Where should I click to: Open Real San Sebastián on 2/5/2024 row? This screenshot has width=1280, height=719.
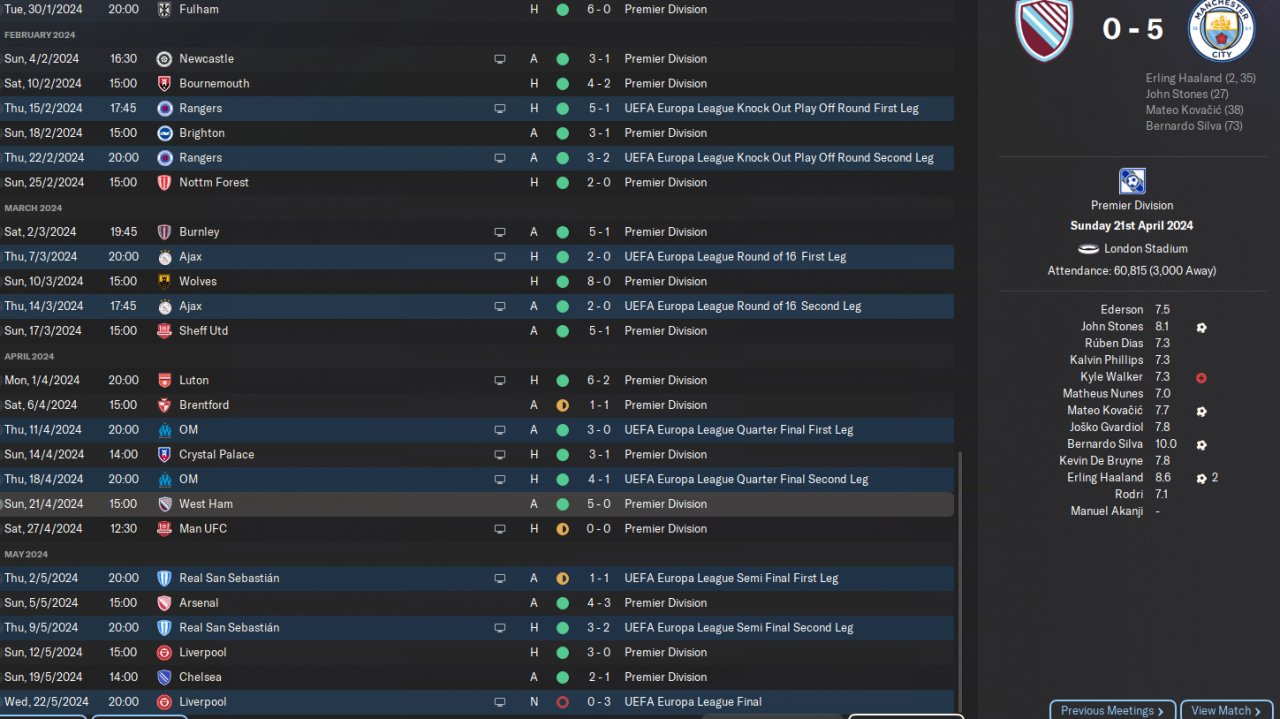(229, 578)
